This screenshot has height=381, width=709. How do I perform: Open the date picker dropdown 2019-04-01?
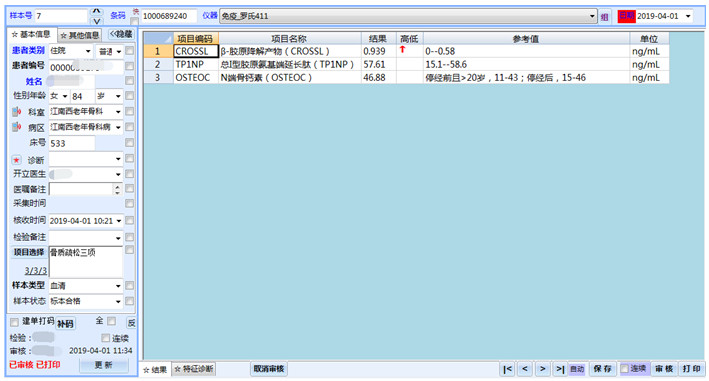688,16
